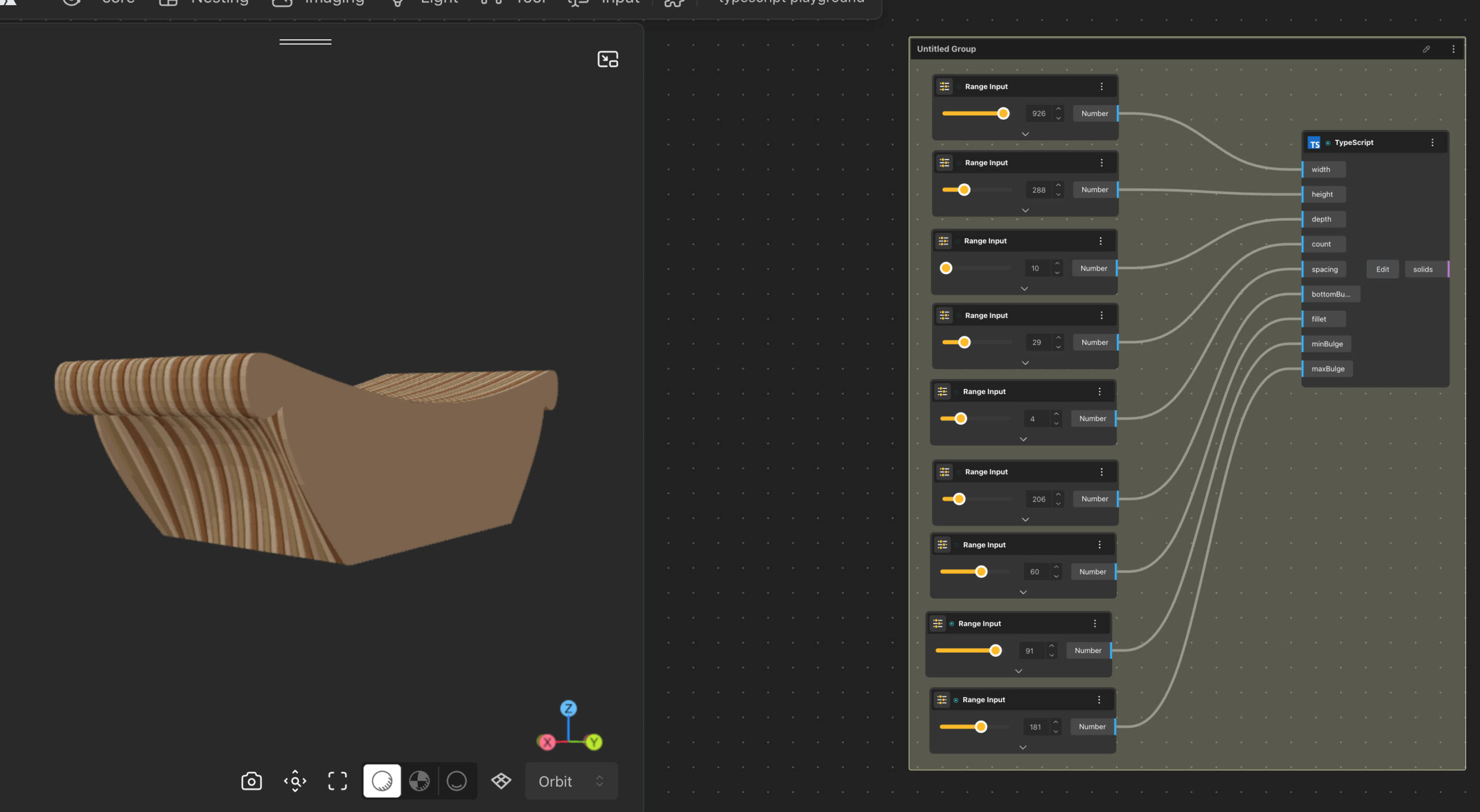Toggle the grid plane icon
This screenshot has width=1480, height=812.
pyautogui.click(x=501, y=781)
